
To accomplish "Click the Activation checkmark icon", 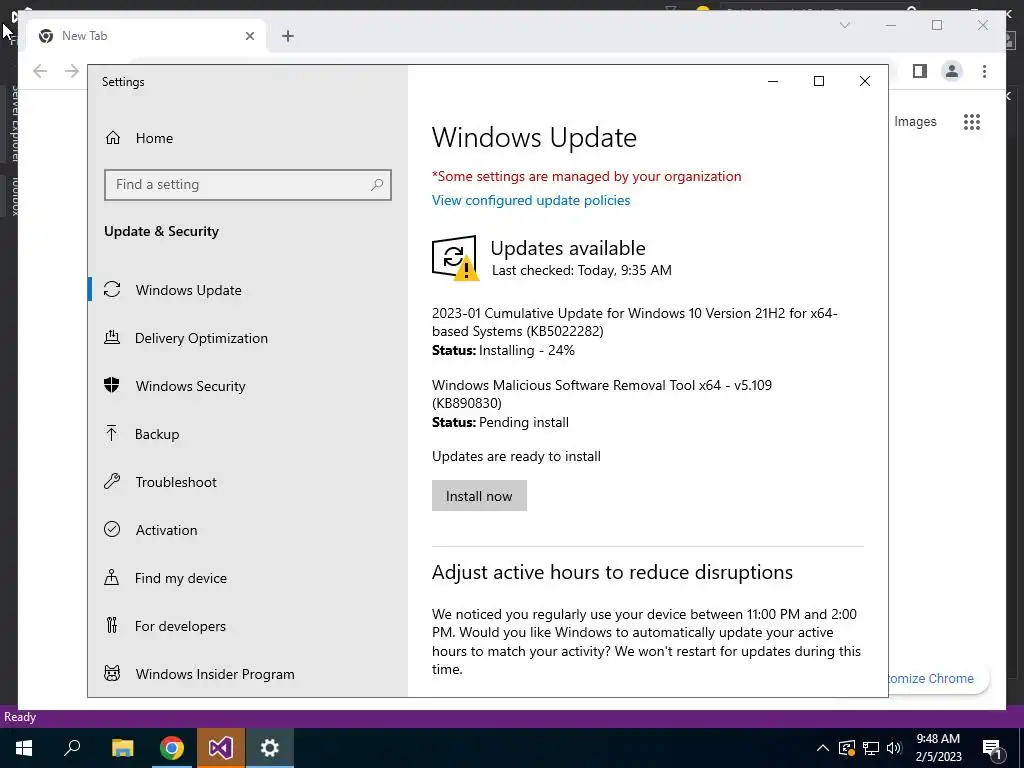I will 112,529.
